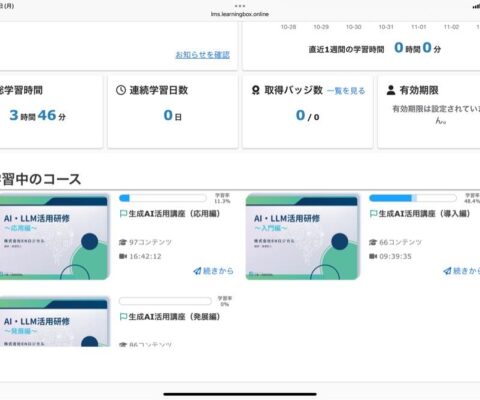Click the lms.learningbox.online address bar
Image resolution: width=480 pixels, height=400 pixels.
(240, 14)
